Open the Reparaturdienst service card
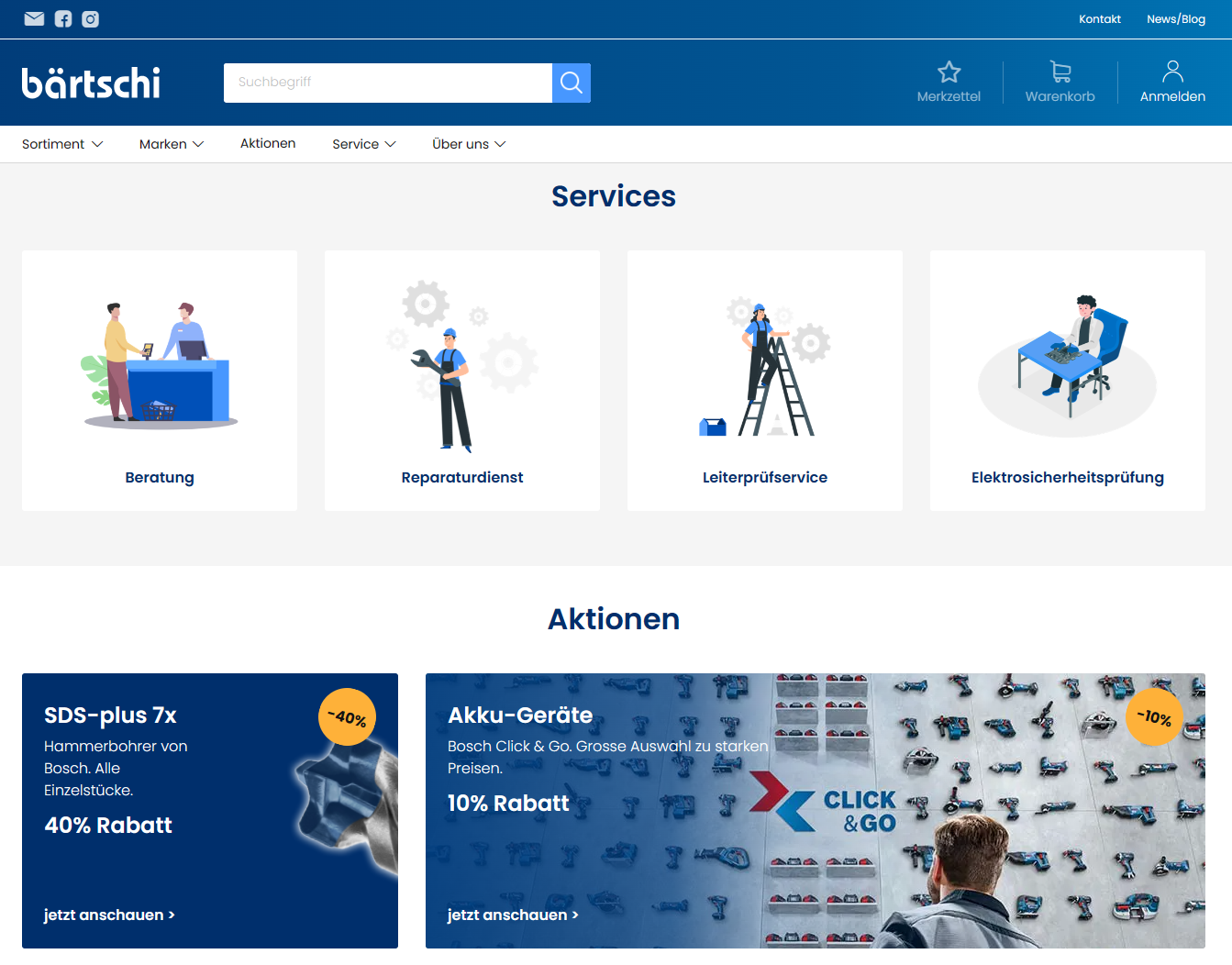1232x965 pixels. [462, 381]
